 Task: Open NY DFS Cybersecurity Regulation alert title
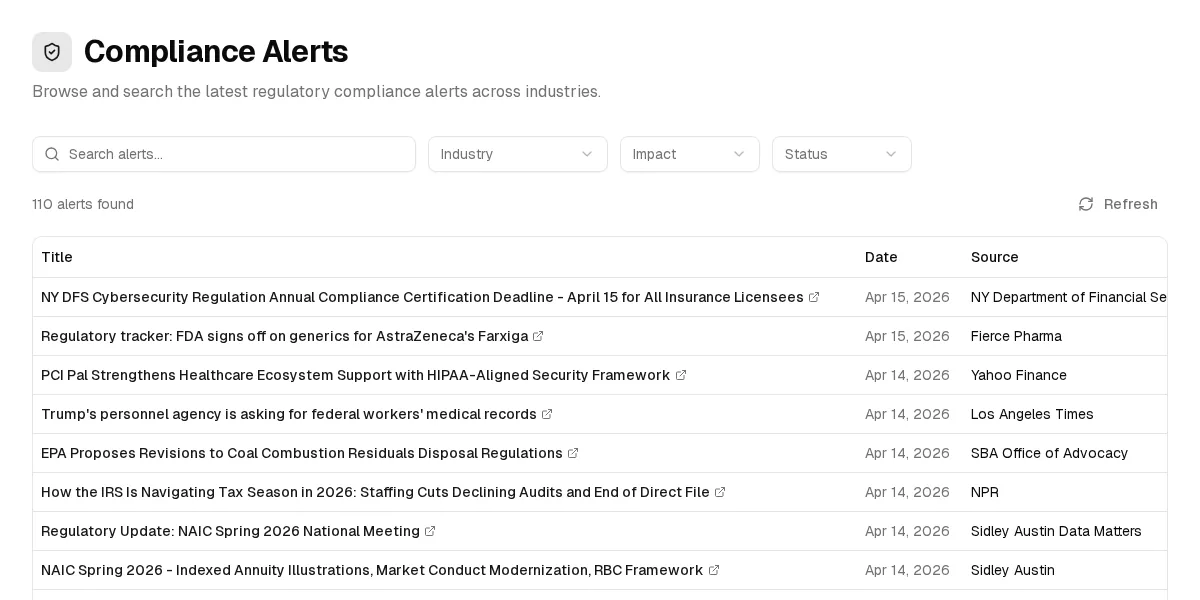click(x=422, y=297)
